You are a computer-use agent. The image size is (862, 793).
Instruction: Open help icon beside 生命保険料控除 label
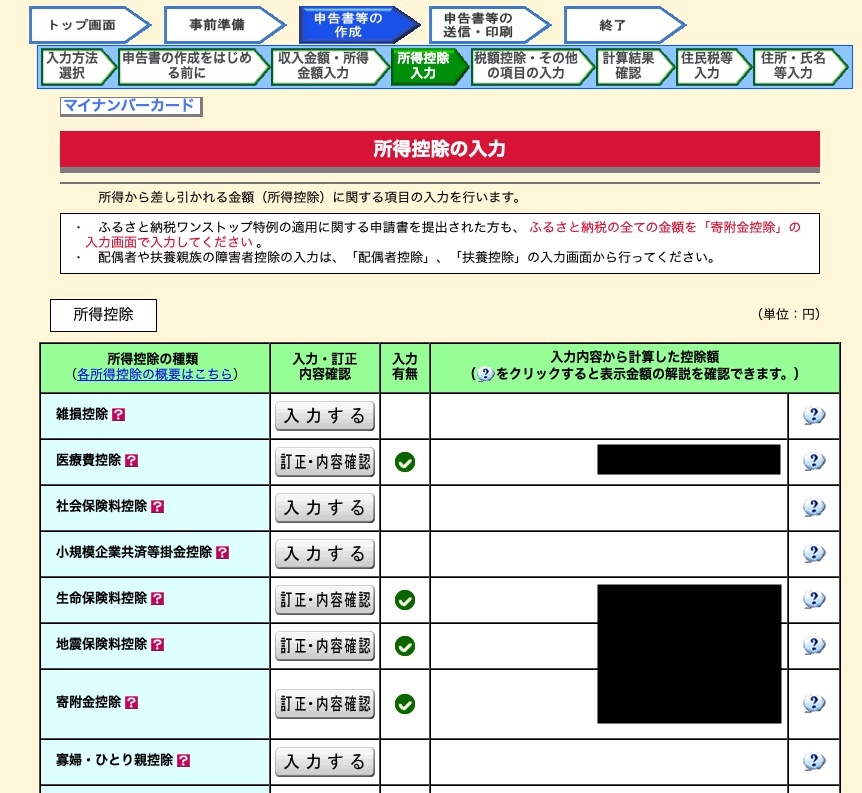158,598
